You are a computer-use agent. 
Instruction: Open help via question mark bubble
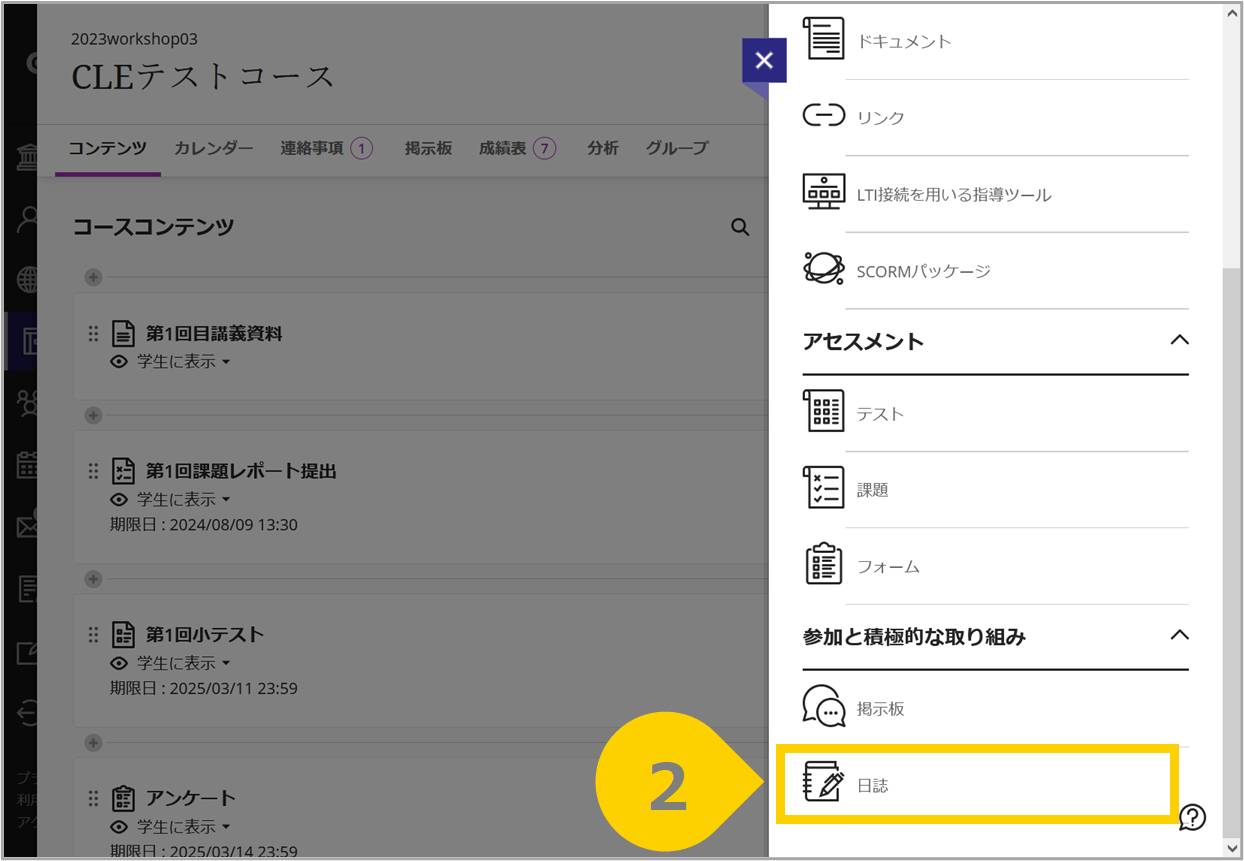click(1193, 817)
